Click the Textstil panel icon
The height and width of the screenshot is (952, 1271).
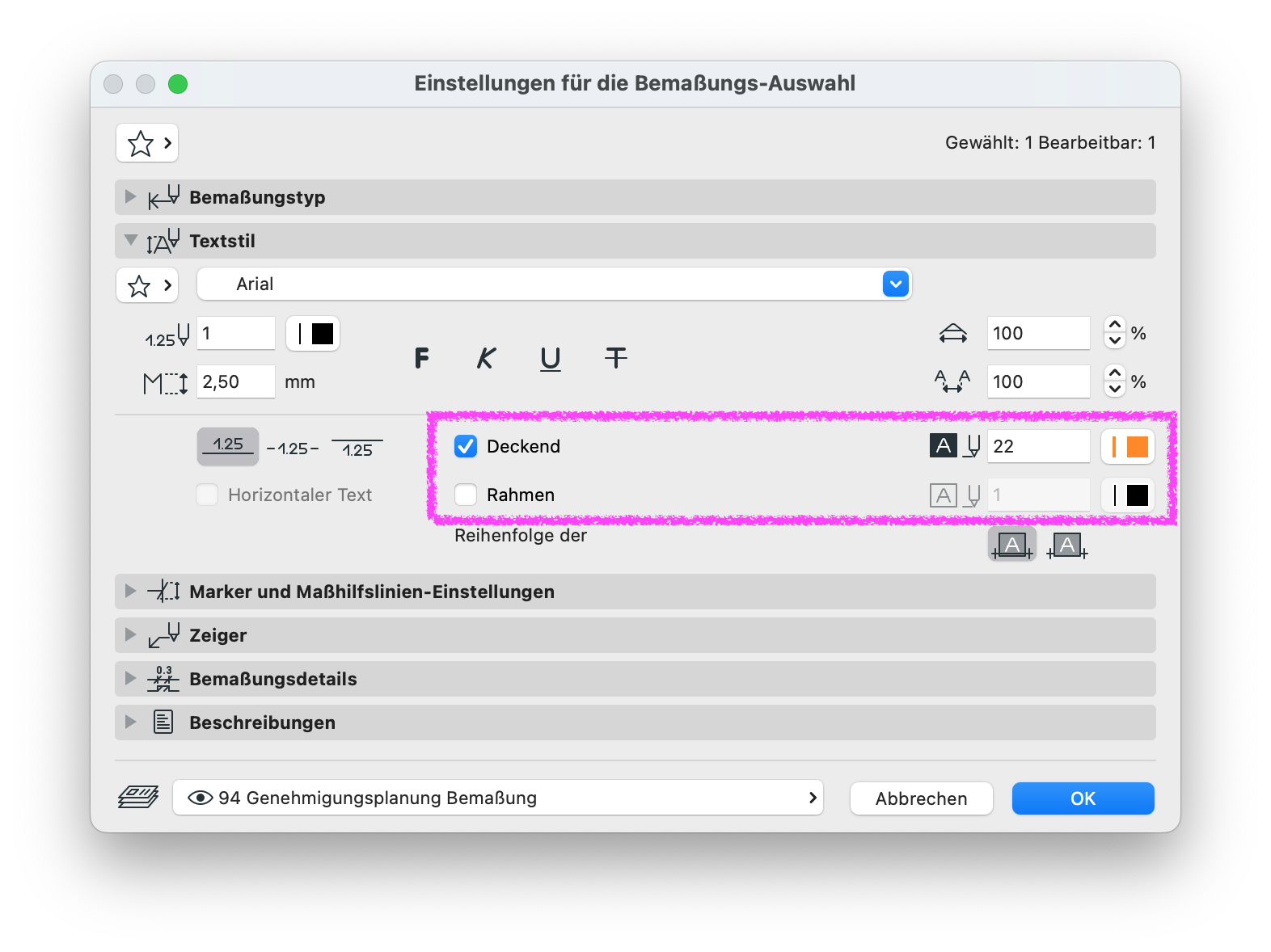click(163, 241)
